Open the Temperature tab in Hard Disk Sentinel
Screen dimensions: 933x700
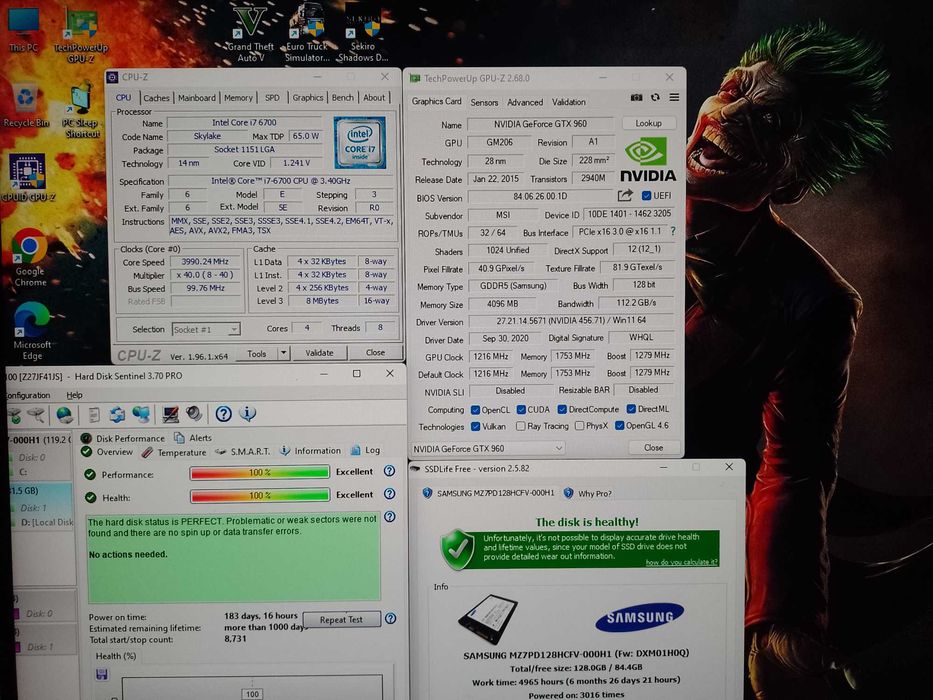tap(174, 452)
